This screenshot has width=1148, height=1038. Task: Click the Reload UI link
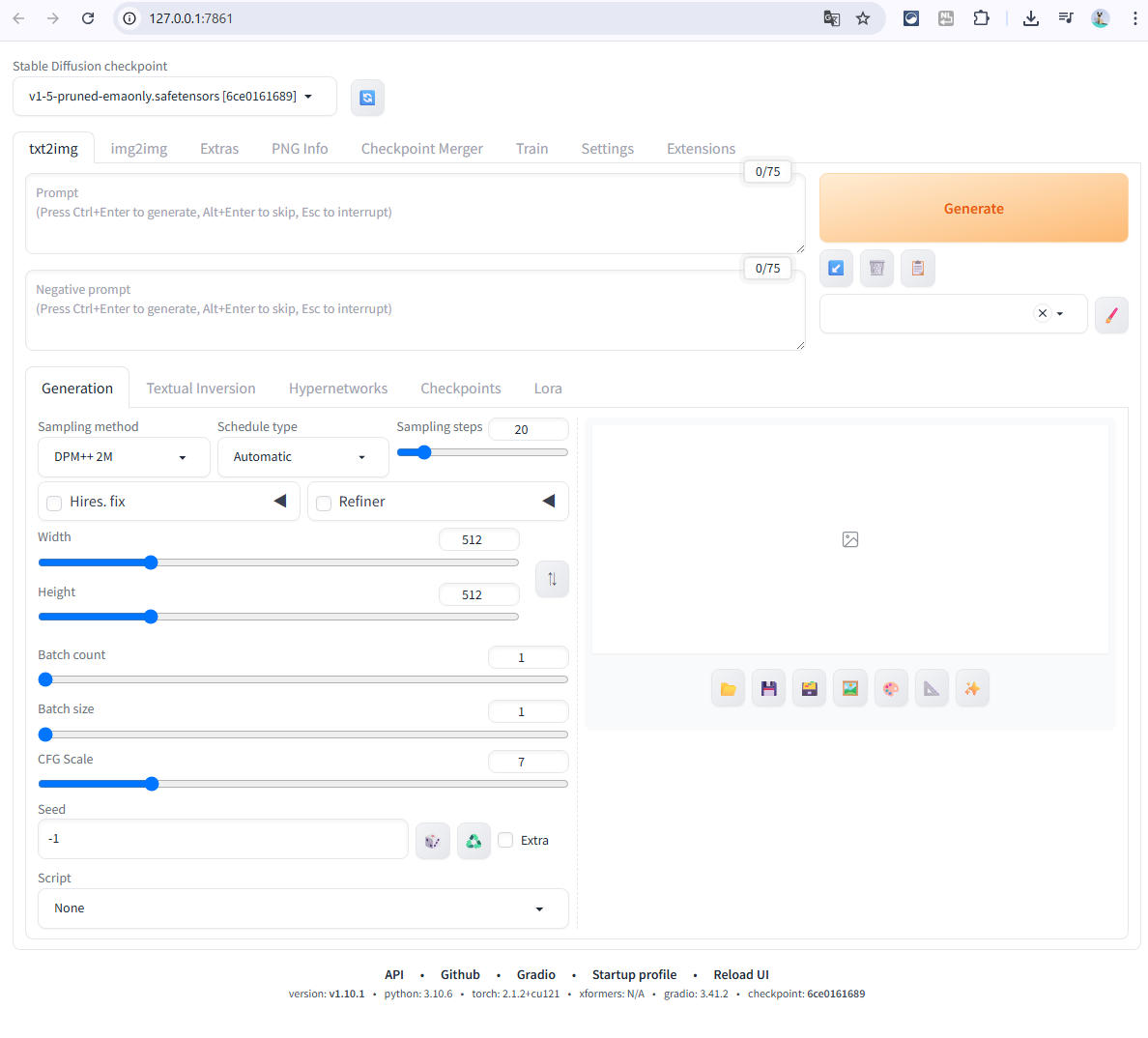pos(740,974)
